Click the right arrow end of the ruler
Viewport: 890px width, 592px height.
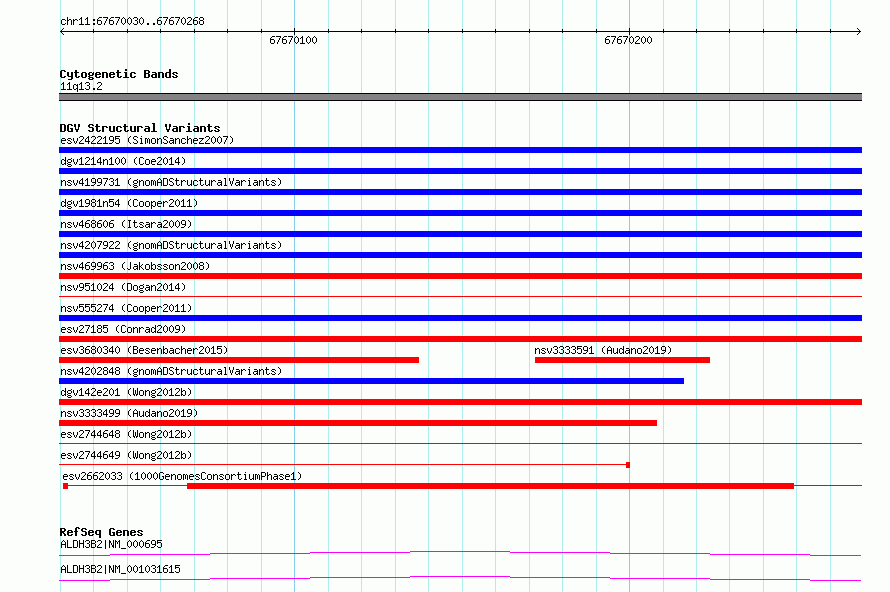(859, 31)
